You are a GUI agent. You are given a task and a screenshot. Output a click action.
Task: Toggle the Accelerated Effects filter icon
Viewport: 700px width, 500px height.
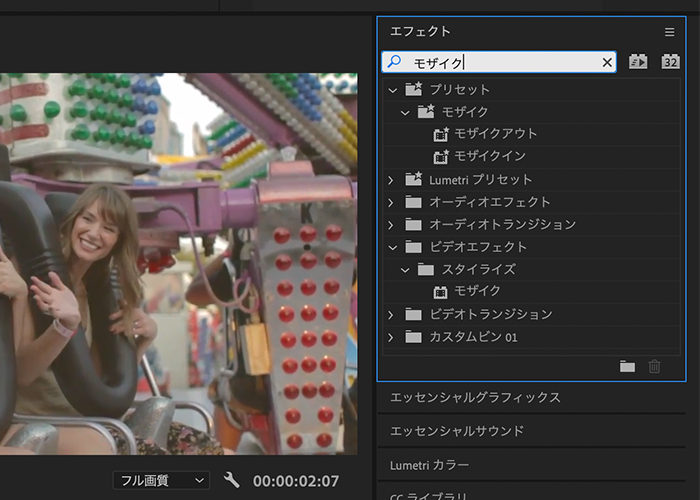pyautogui.click(x=638, y=63)
